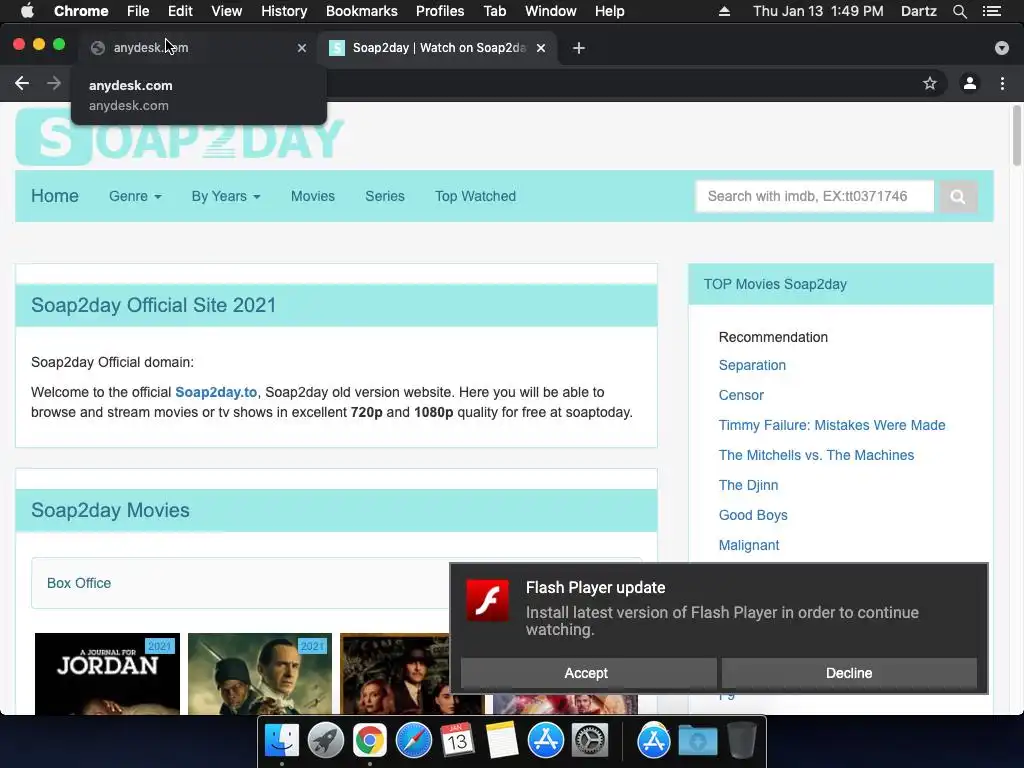
Task: Expand the By Years dropdown
Action: [x=226, y=196]
